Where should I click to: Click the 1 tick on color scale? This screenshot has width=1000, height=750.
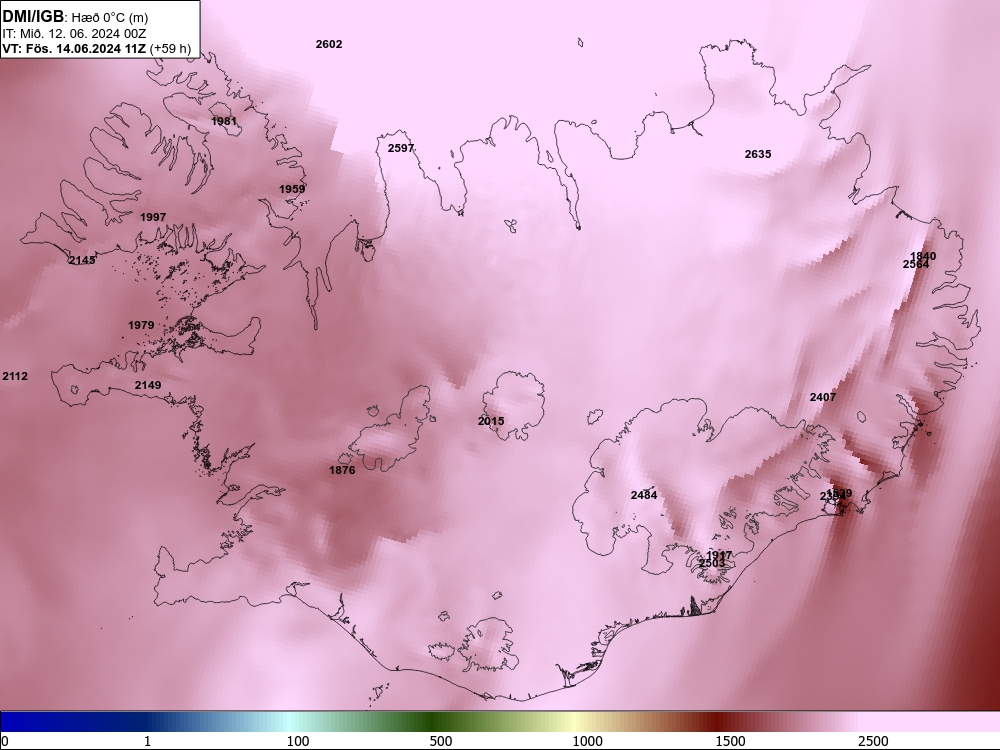pyautogui.click(x=148, y=741)
